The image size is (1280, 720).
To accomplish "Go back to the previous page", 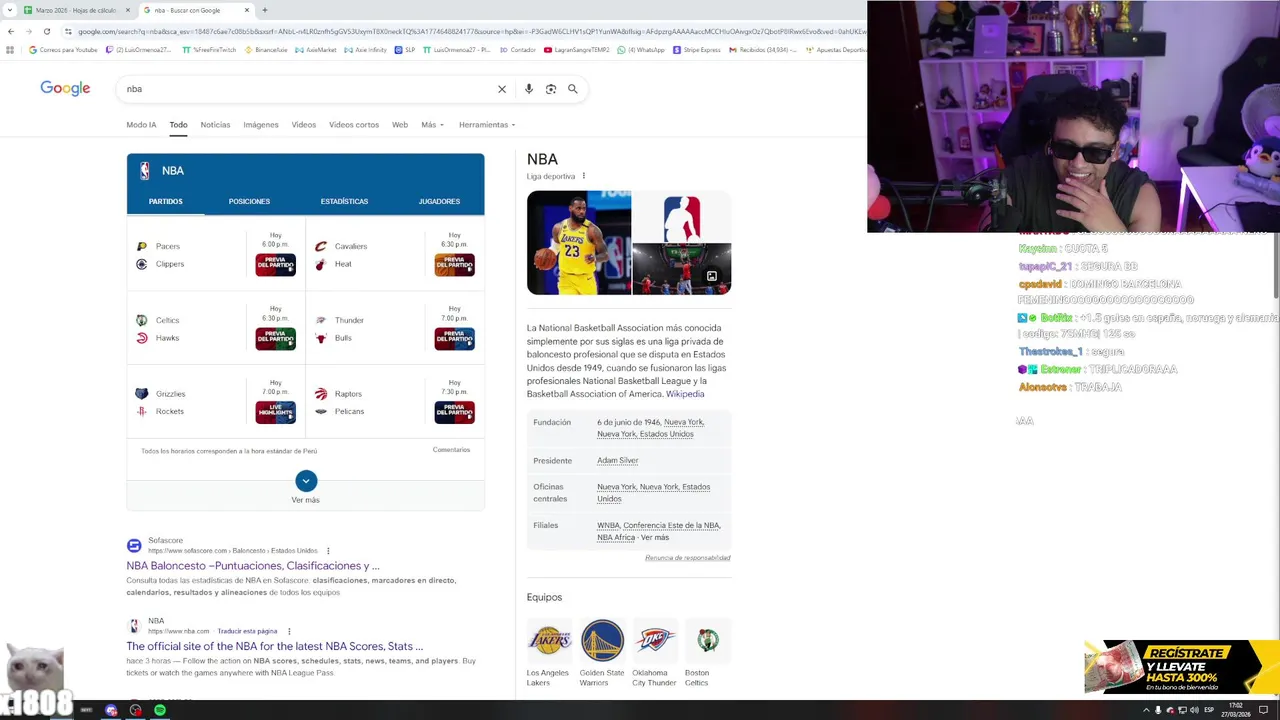I will click(x=11, y=31).
